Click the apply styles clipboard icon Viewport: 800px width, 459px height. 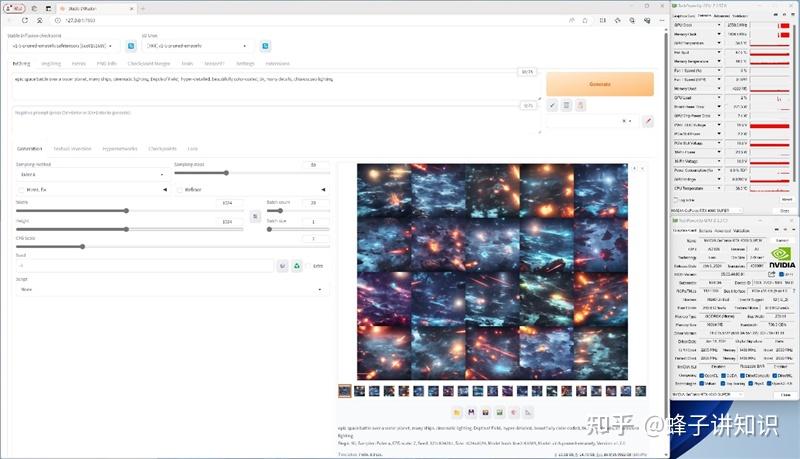coord(580,106)
